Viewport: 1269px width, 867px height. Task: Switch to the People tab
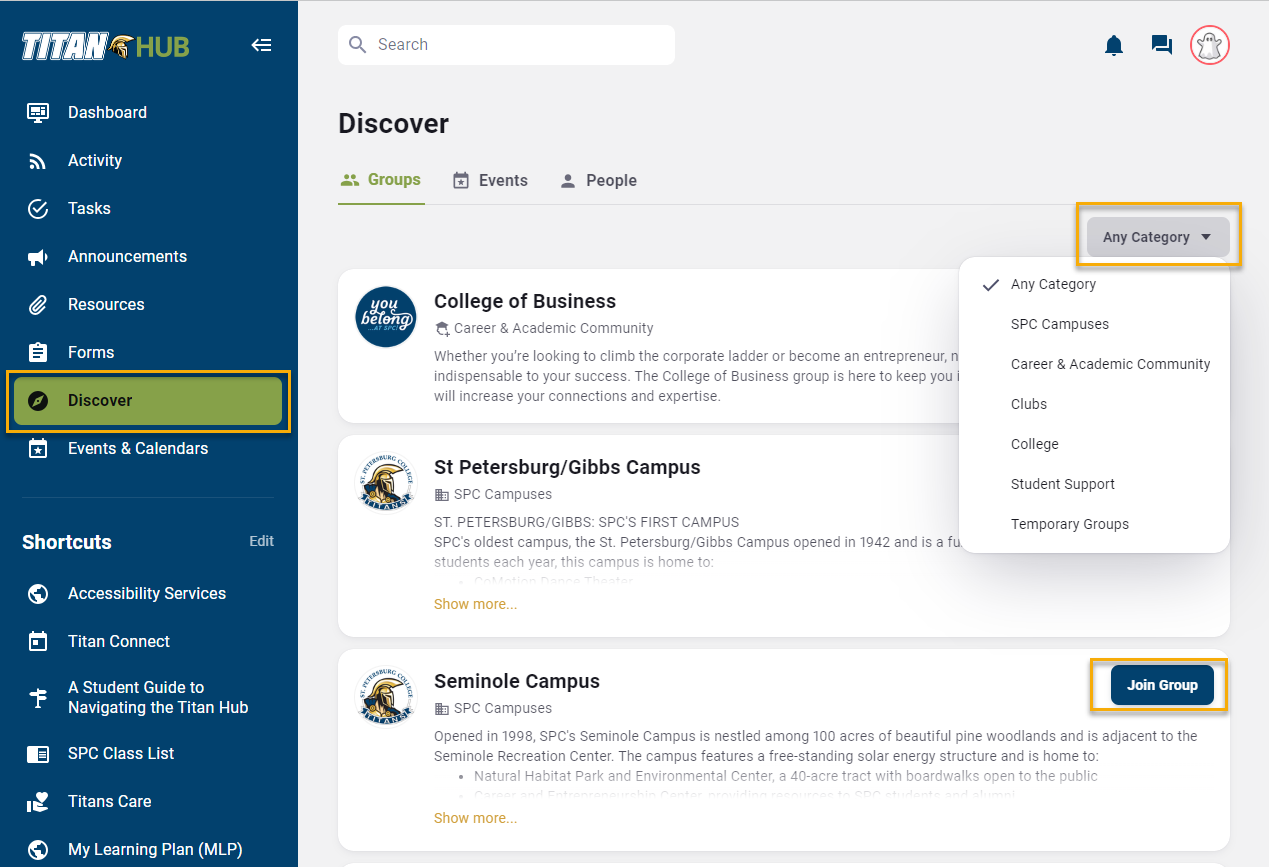(598, 181)
